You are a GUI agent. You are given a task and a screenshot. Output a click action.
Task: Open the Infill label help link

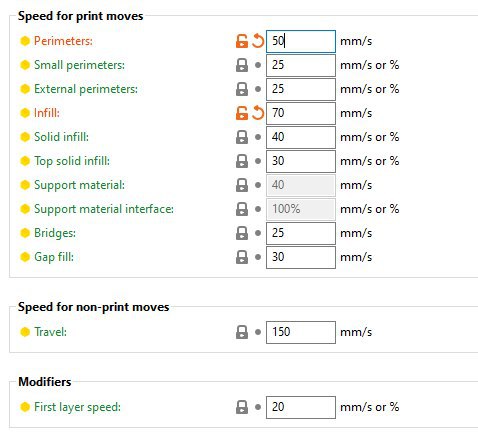(x=47, y=113)
